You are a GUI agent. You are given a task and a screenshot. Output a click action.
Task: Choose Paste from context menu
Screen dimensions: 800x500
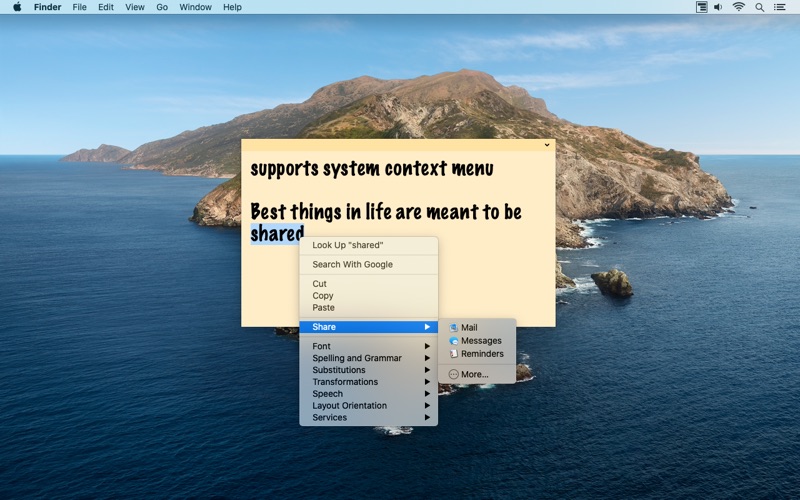click(x=368, y=308)
